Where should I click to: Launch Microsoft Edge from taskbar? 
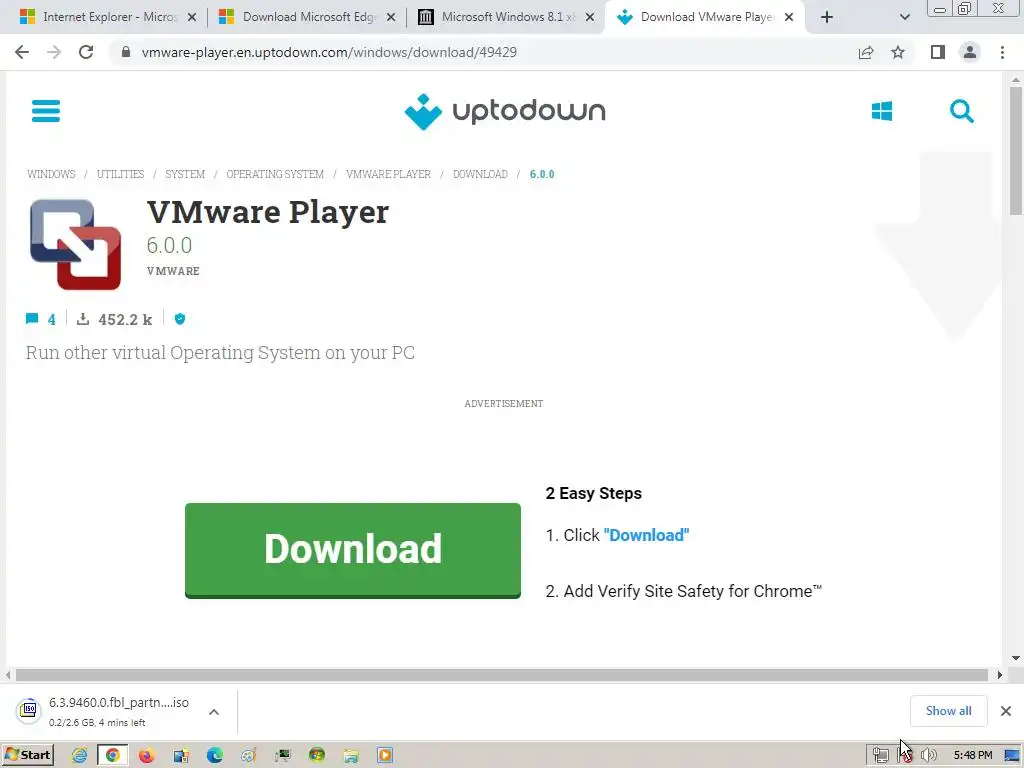point(214,755)
